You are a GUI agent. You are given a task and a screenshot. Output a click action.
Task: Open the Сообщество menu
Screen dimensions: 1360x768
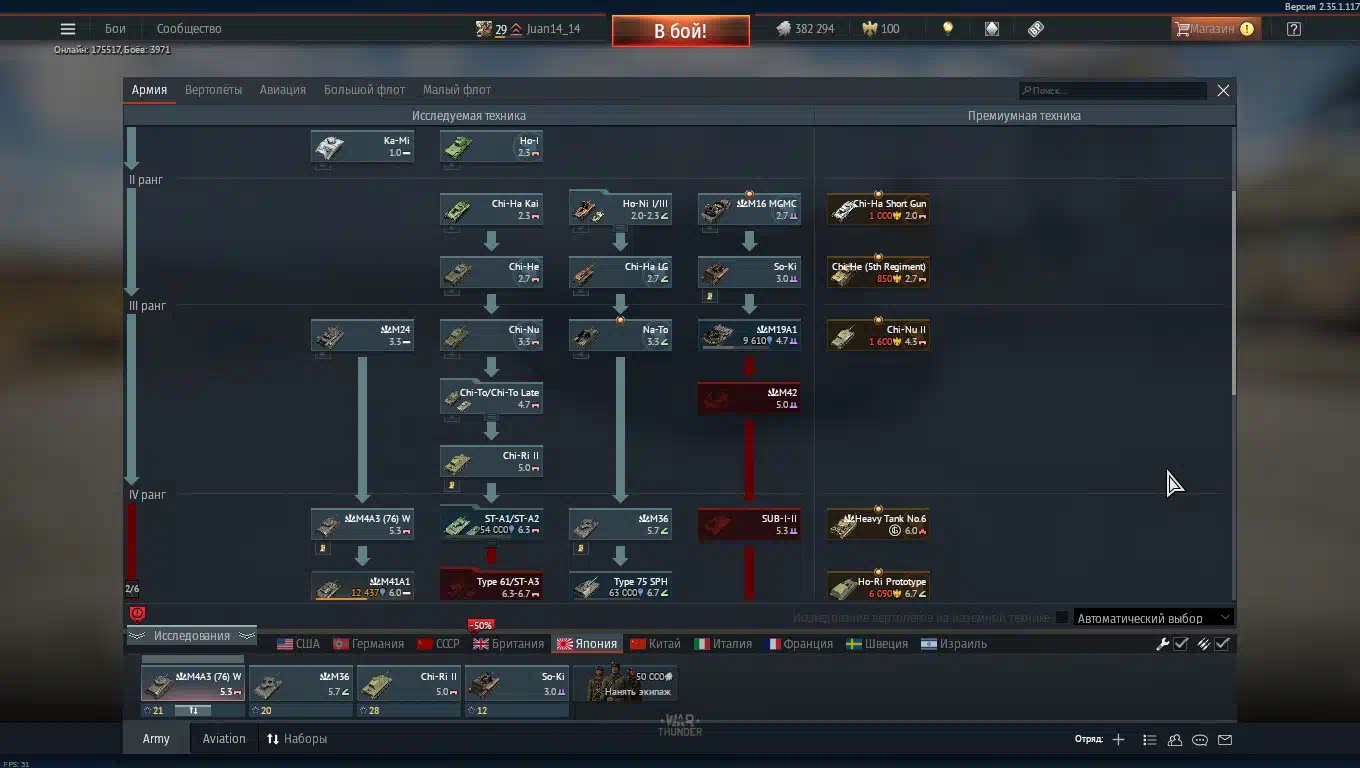[x=189, y=29]
